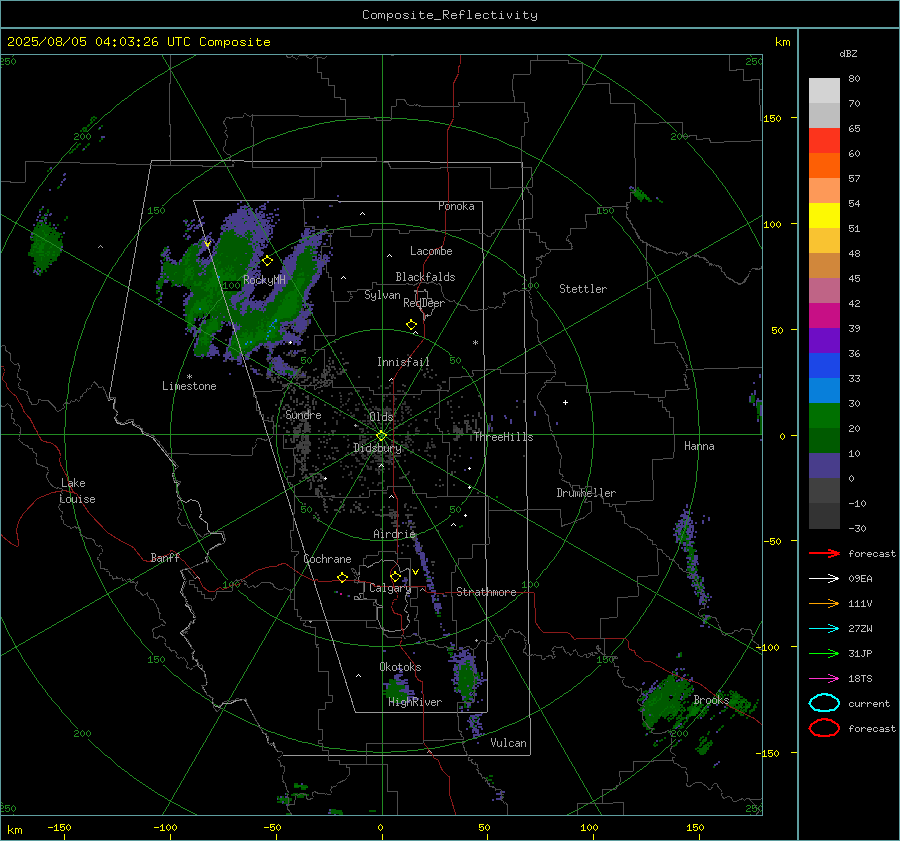Click the 'Didsbury' map label
The image size is (900, 841).
pyautogui.click(x=377, y=448)
